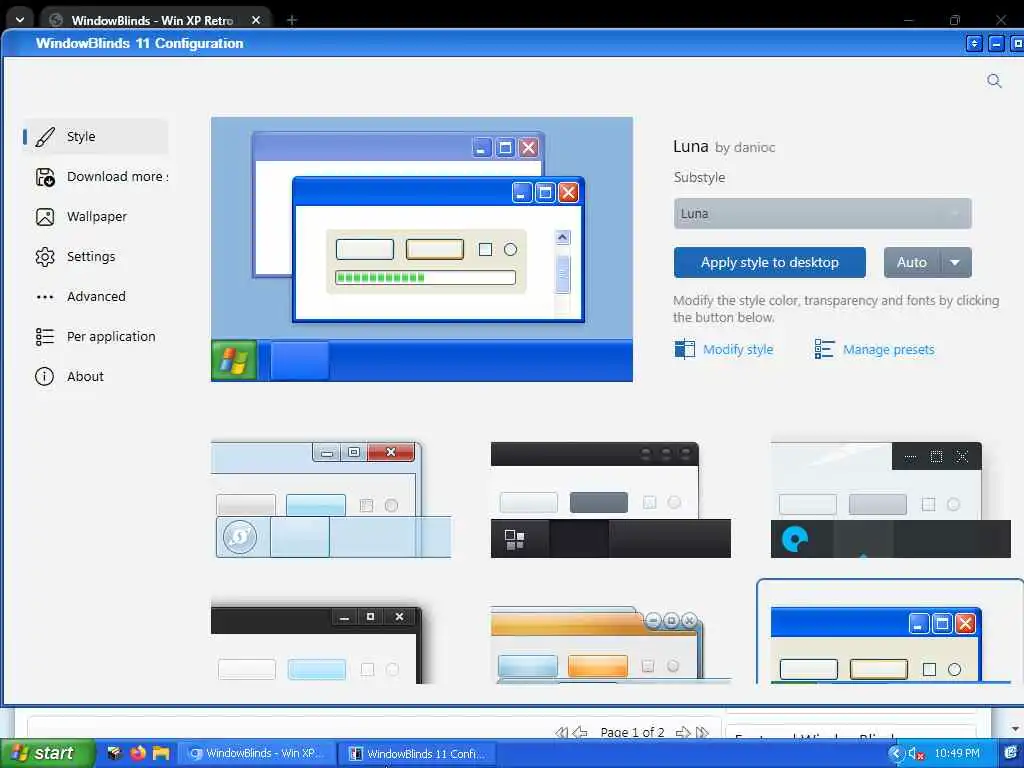Expand the Luna substyle dropdown
The height and width of the screenshot is (768, 1024).
822,214
